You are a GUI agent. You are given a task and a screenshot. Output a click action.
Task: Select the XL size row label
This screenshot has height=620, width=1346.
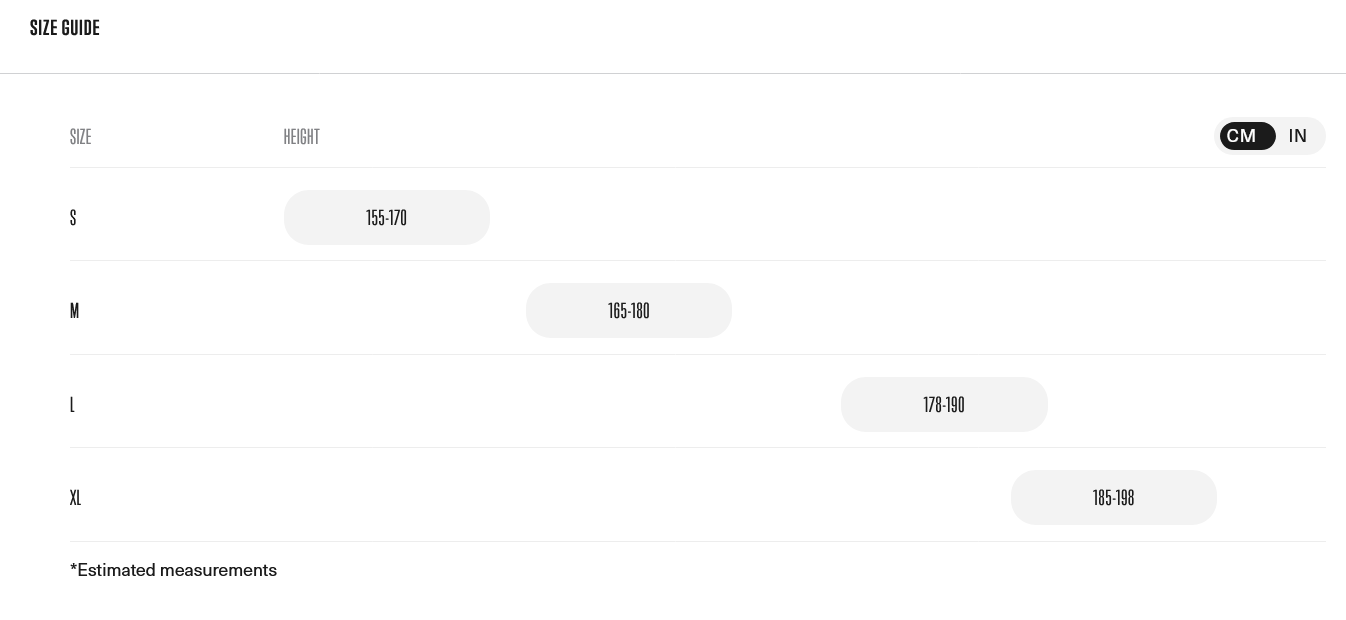[x=75, y=498]
